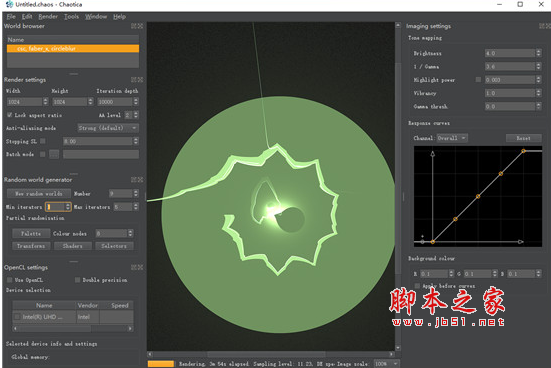Viewport: 551px width, 368px height.
Task: Open the Render menu
Action: click(x=48, y=17)
